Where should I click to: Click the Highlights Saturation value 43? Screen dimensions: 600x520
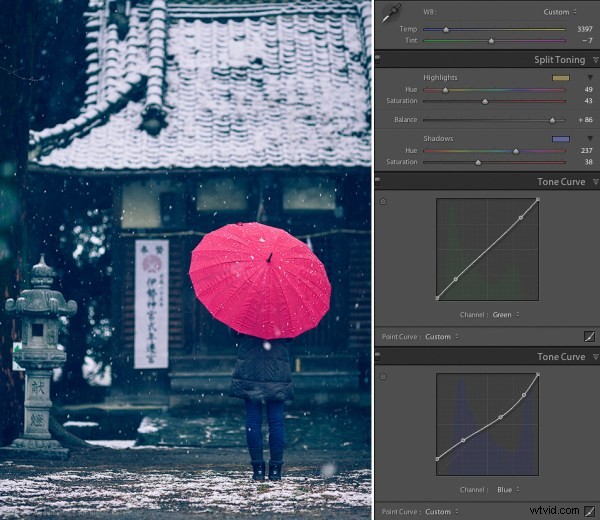point(588,101)
